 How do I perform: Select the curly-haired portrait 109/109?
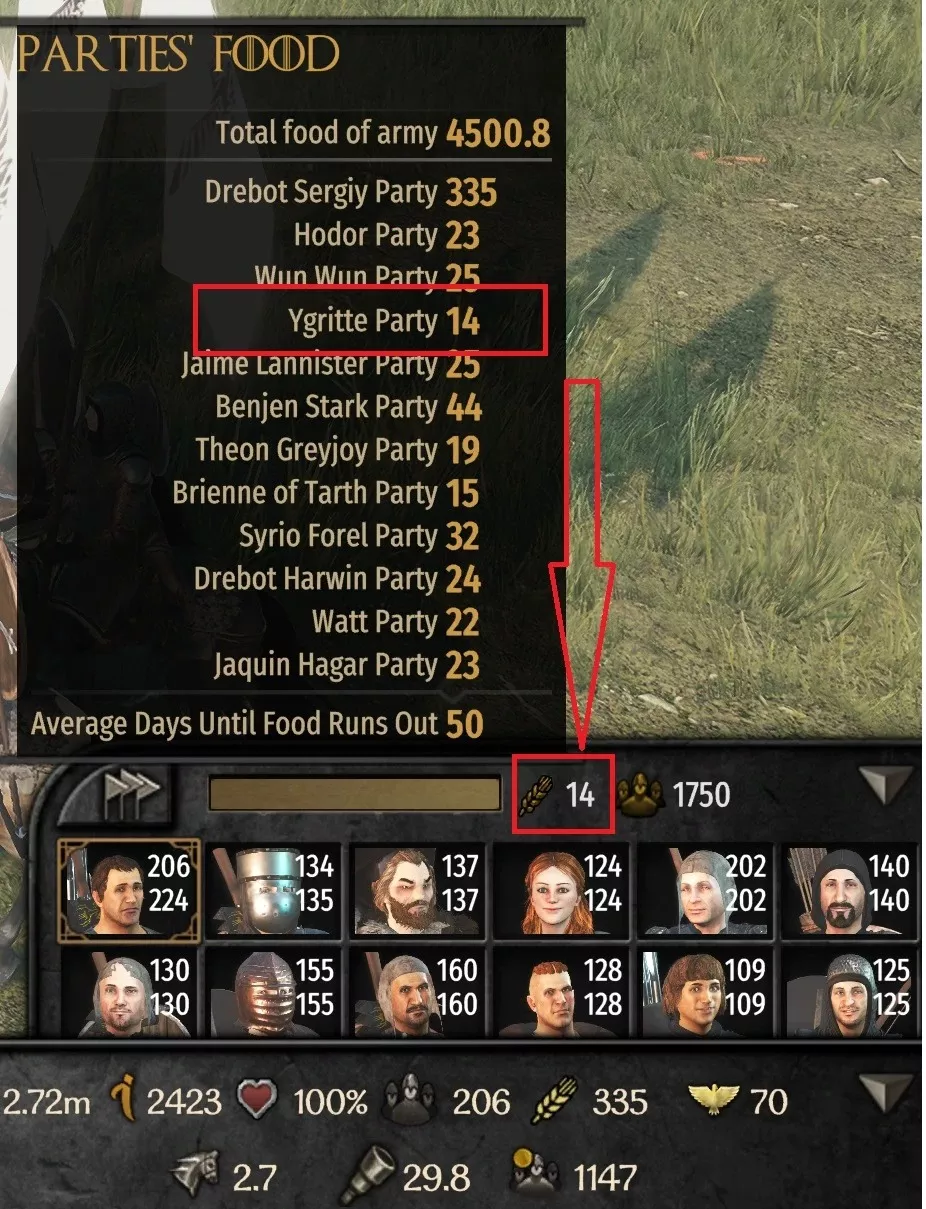tap(706, 992)
